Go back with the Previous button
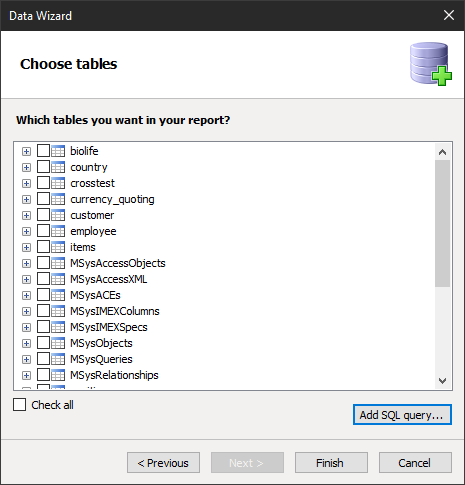 pos(163,463)
